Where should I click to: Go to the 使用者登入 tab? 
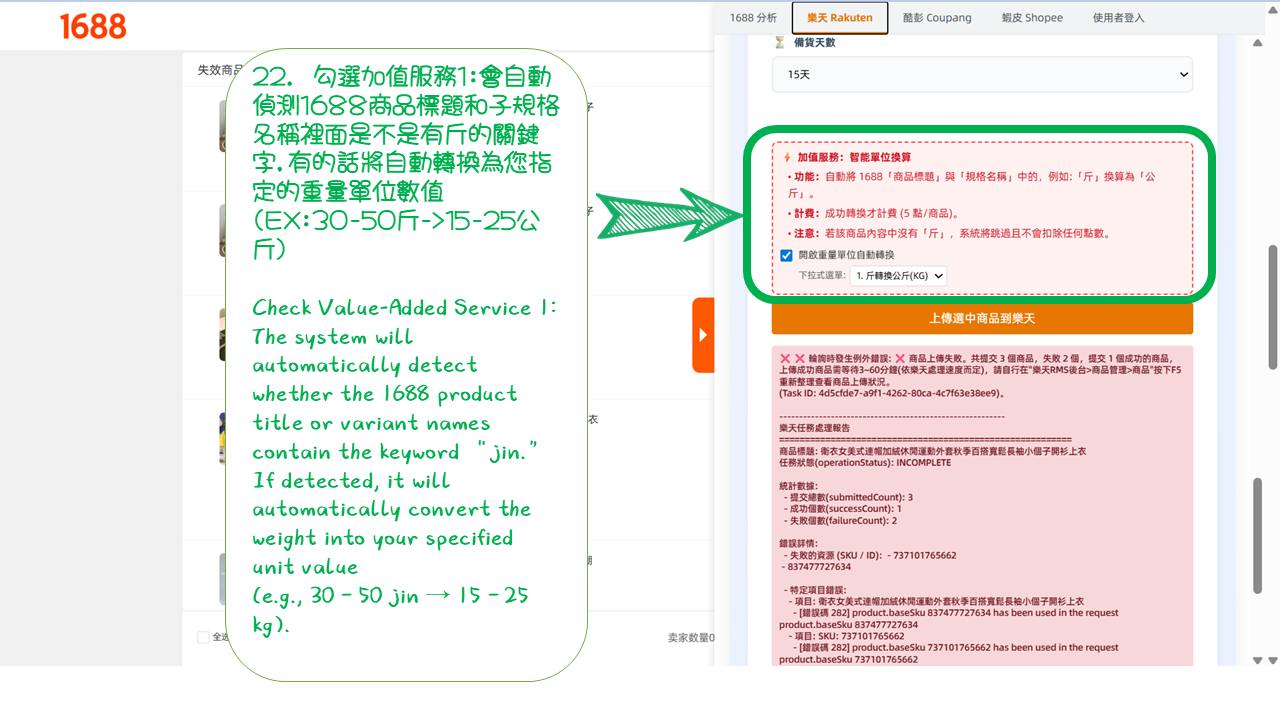click(1118, 18)
